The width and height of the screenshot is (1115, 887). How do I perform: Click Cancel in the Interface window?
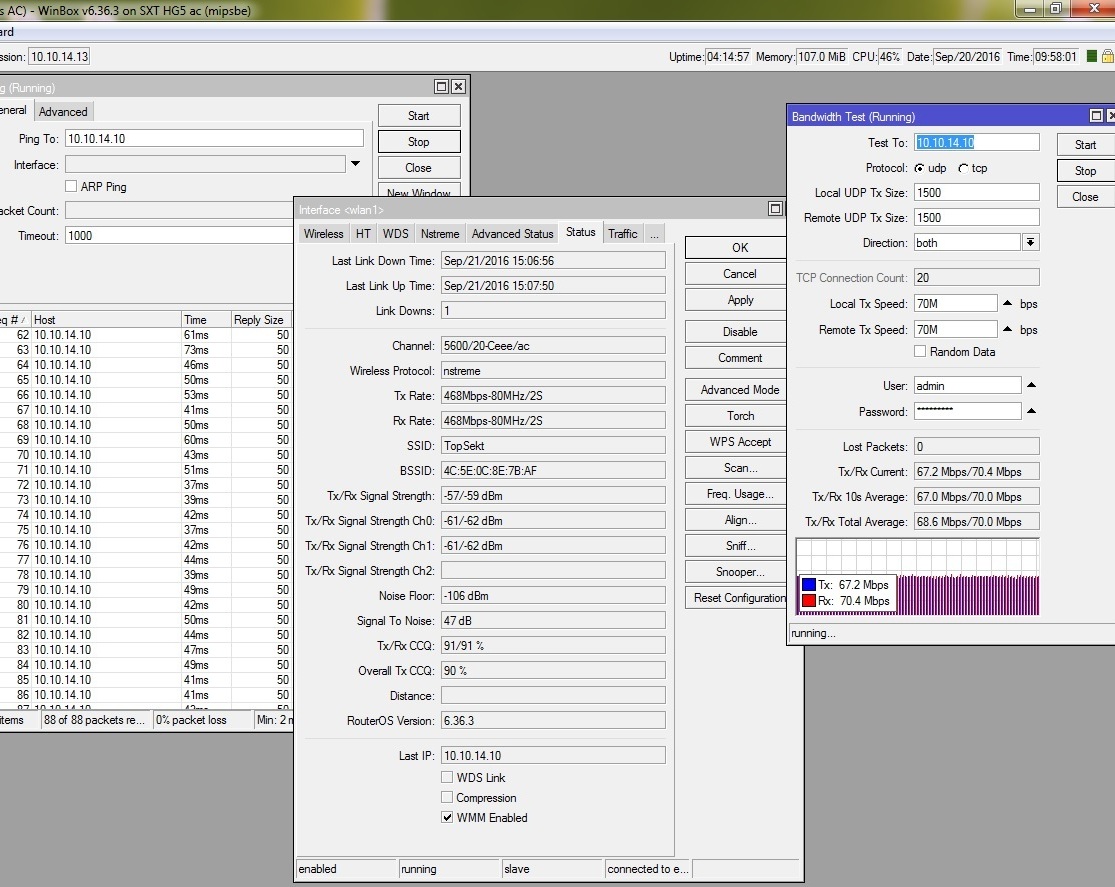pyautogui.click(x=737, y=274)
